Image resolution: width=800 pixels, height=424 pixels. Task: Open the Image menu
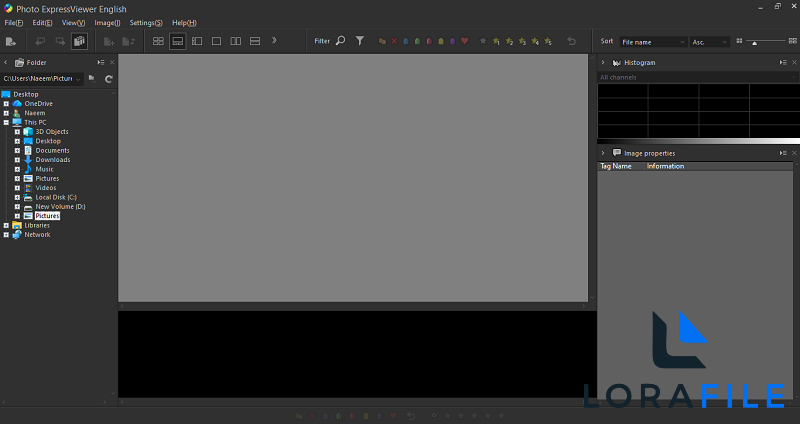coord(107,23)
